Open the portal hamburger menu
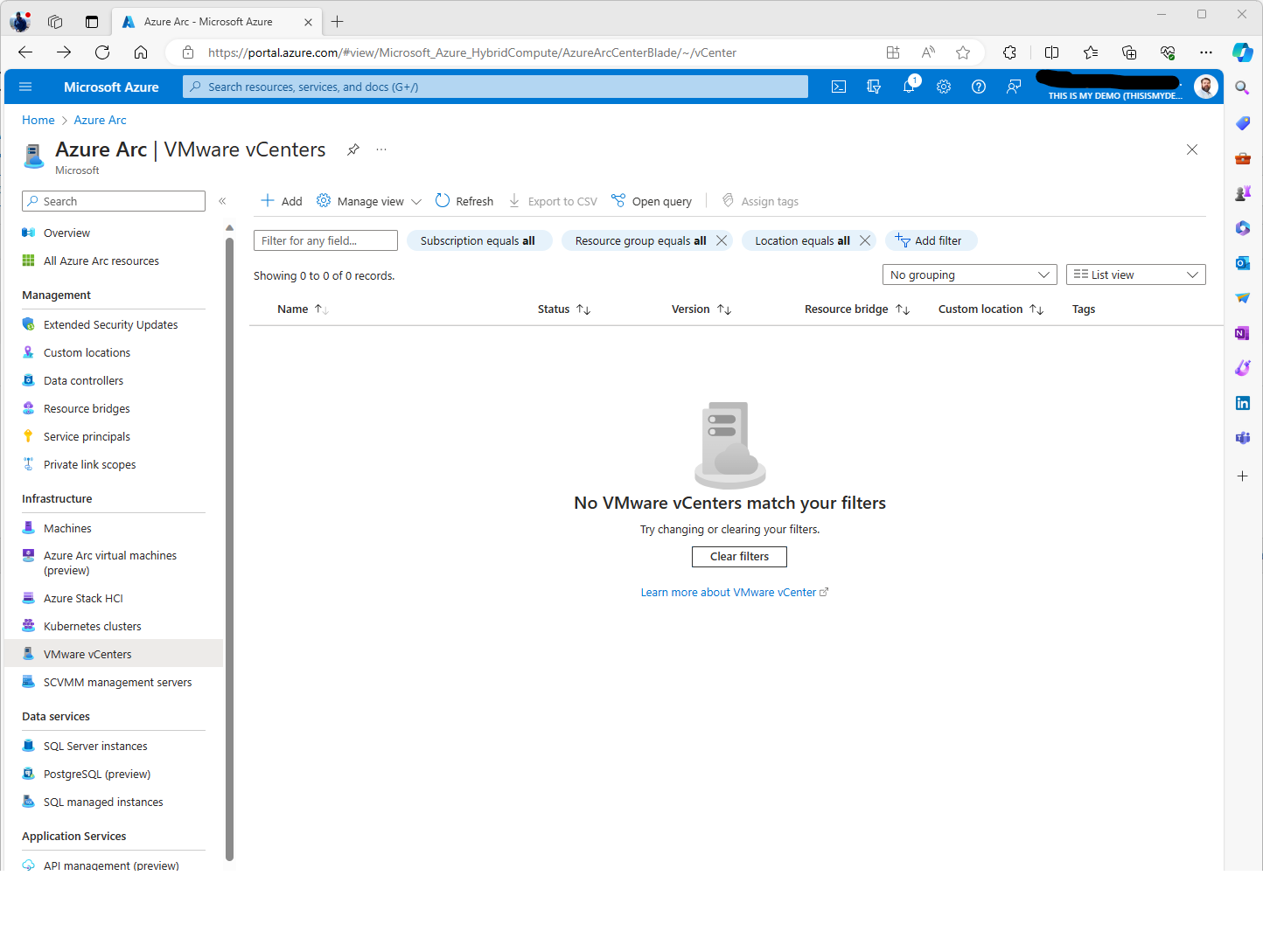 pyautogui.click(x=24, y=86)
